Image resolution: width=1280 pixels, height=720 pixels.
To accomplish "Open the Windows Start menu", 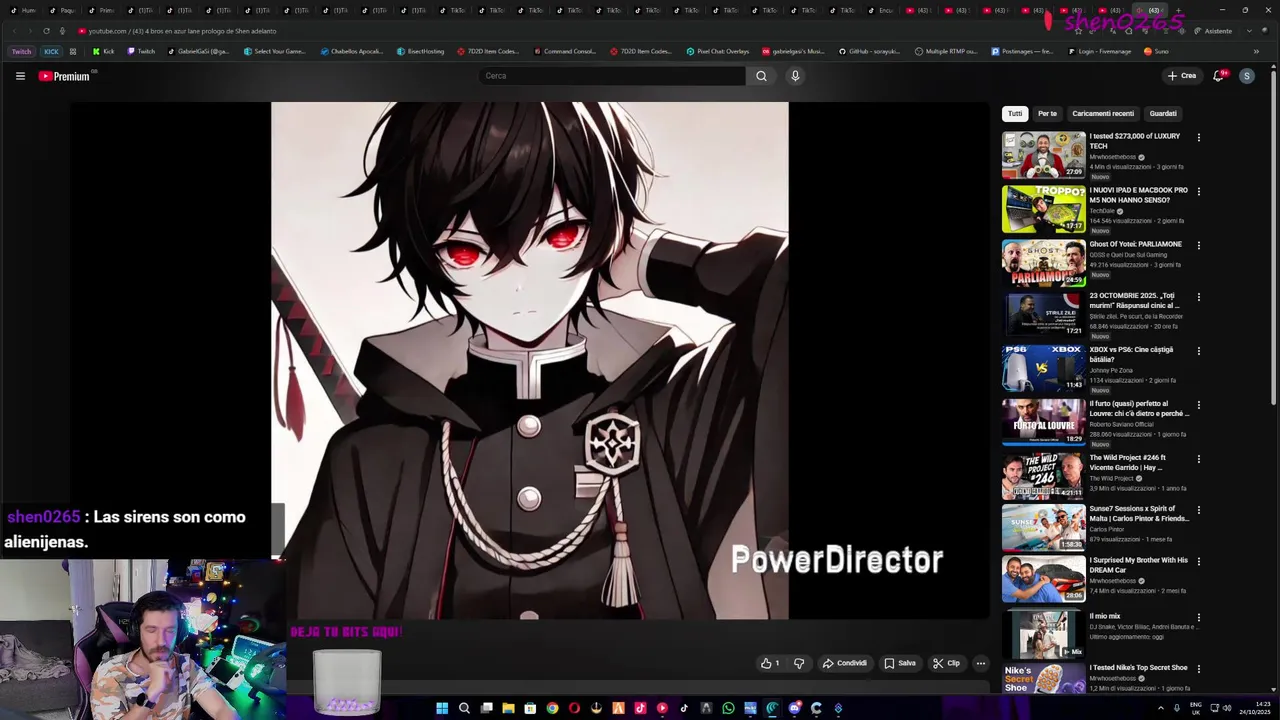I will click(x=442, y=708).
